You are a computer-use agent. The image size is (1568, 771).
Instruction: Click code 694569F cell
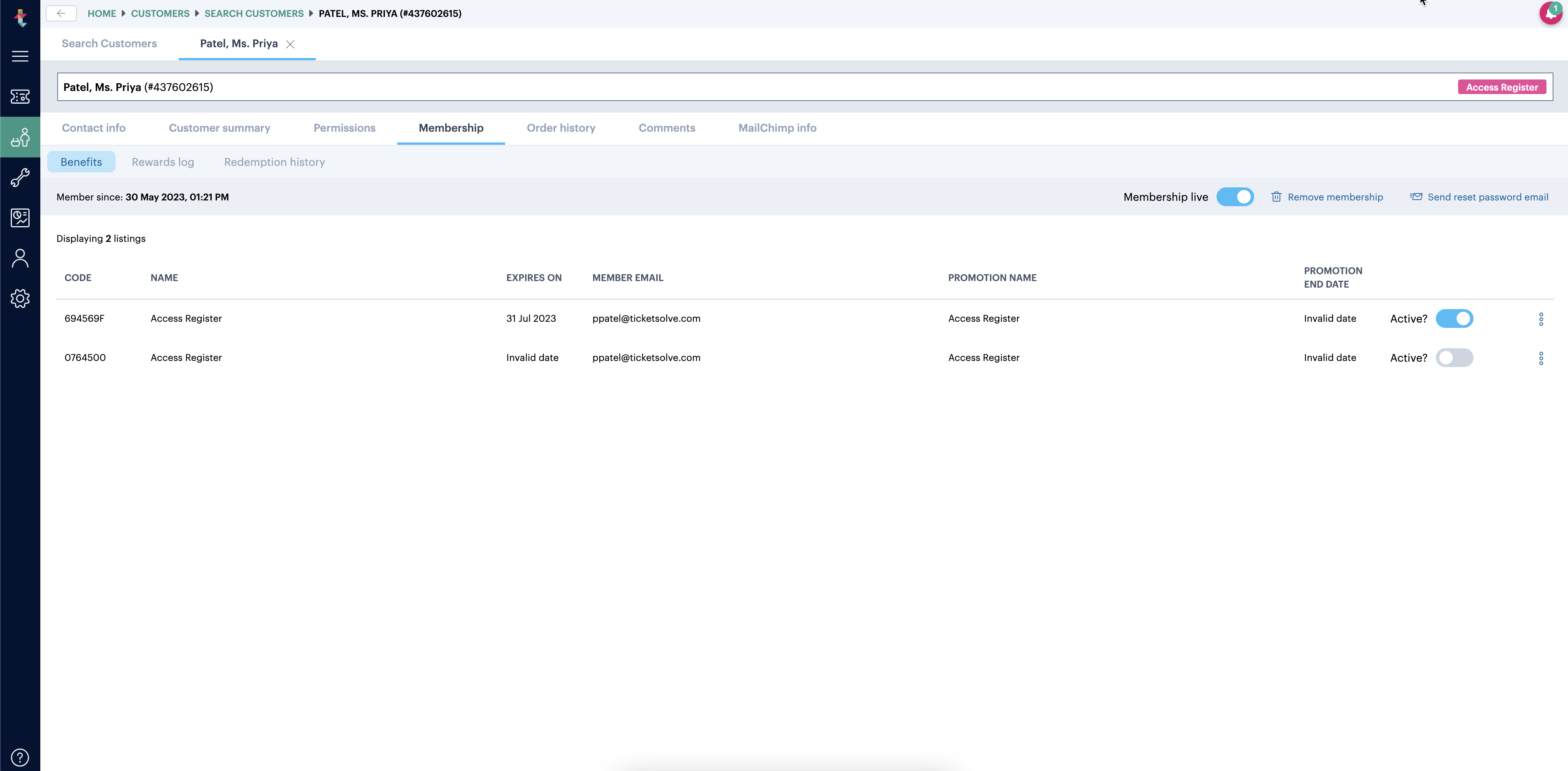click(x=85, y=318)
